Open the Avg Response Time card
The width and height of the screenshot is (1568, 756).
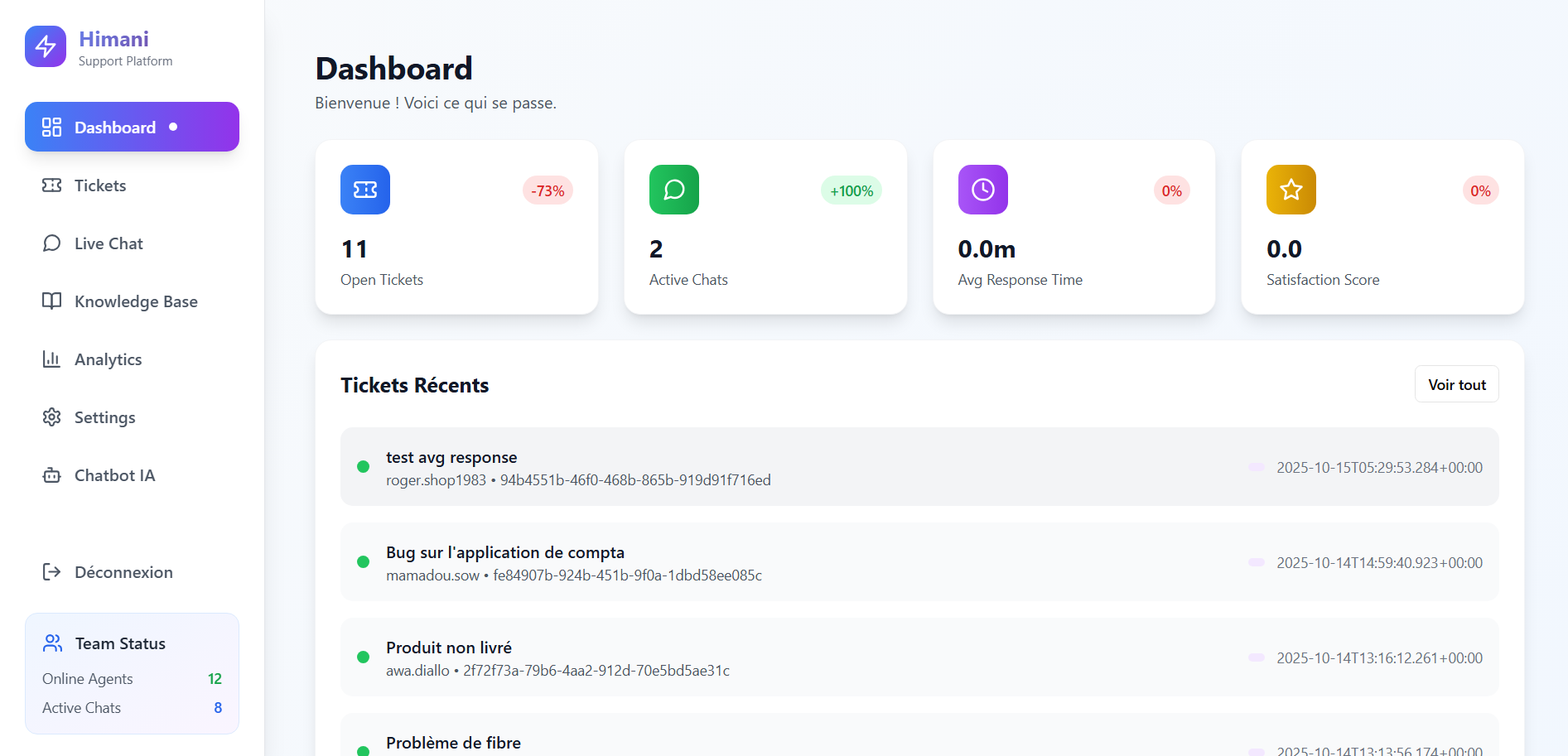tap(1074, 227)
